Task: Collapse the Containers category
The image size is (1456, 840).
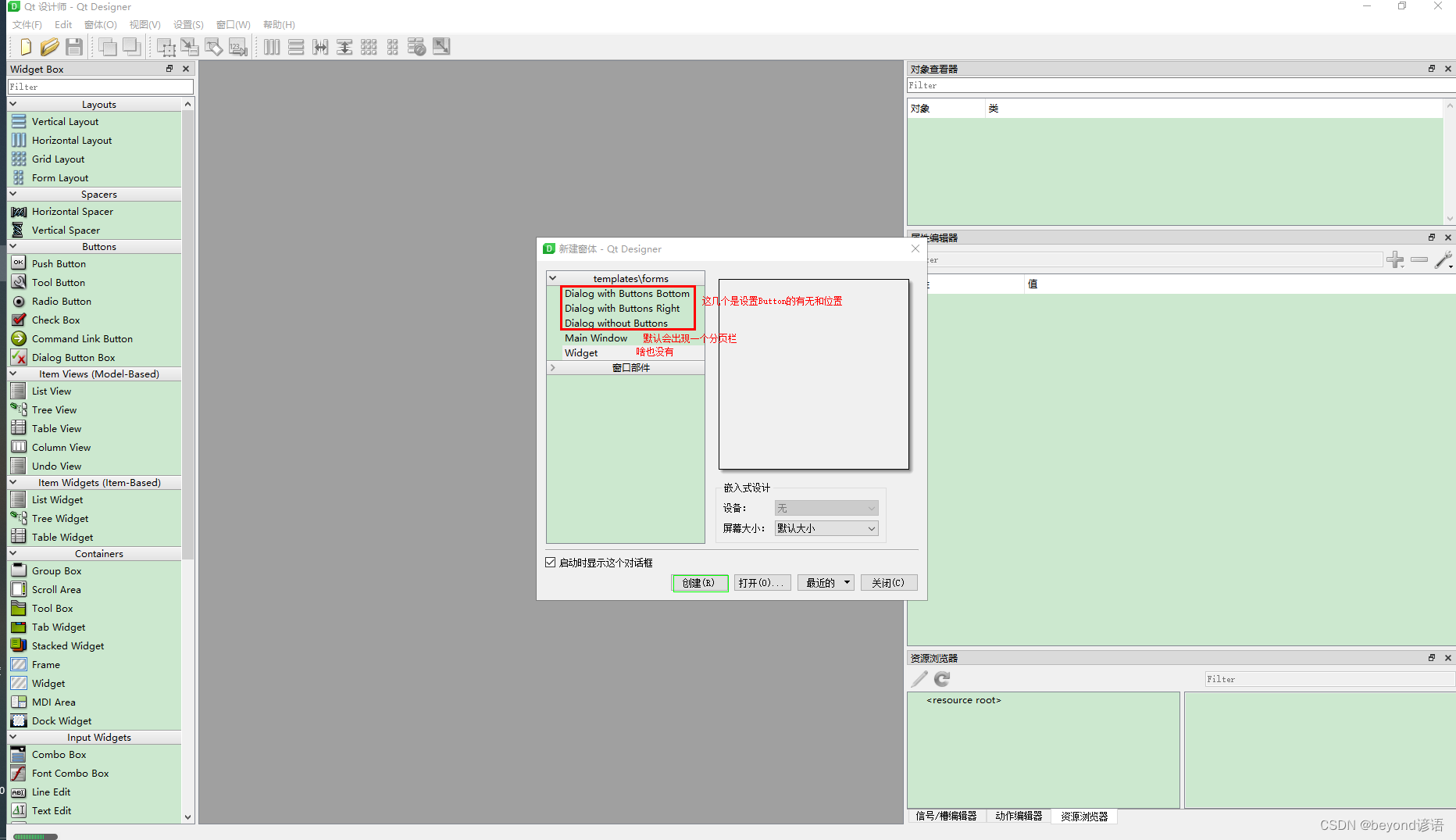Action: pos(13,553)
